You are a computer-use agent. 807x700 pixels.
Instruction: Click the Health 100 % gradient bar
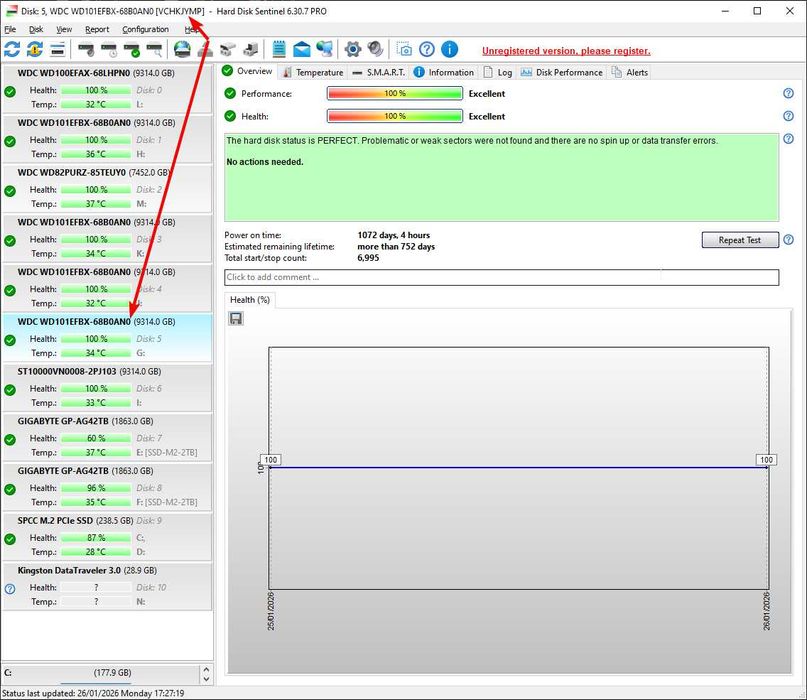[x=395, y=116]
